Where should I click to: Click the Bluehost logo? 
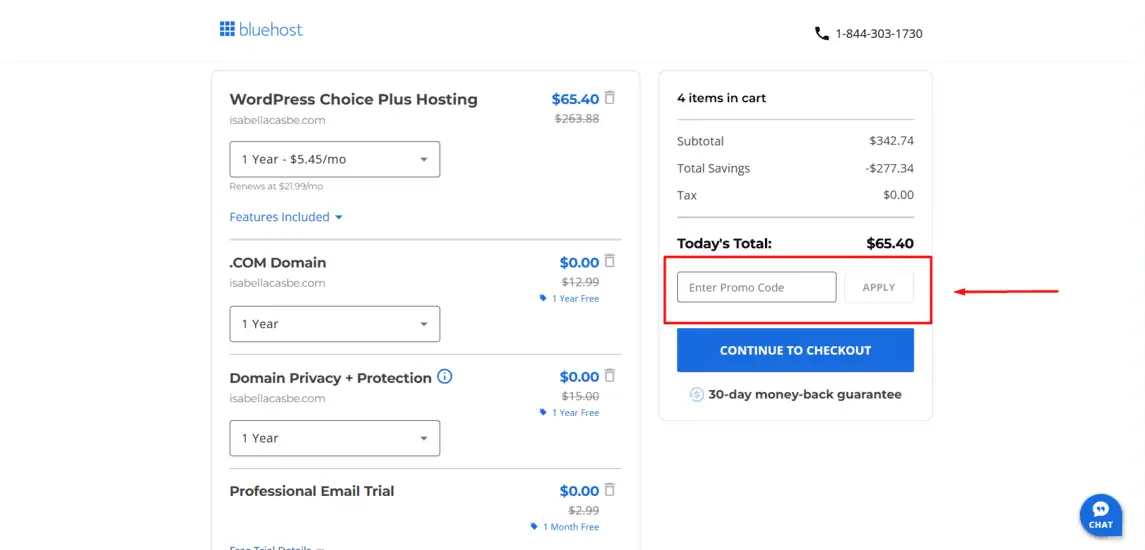click(x=261, y=29)
